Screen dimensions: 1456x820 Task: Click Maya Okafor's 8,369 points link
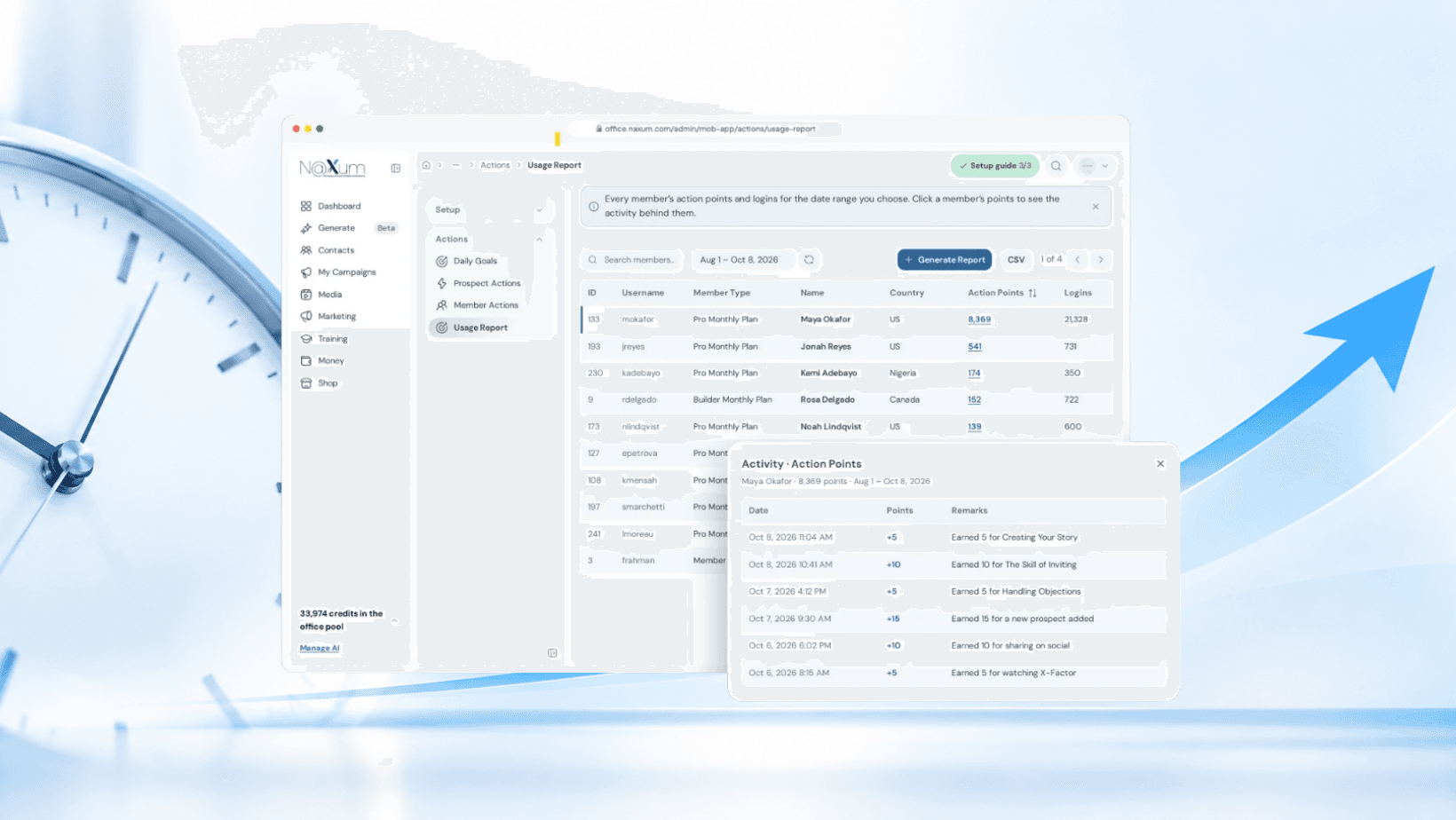[979, 319]
